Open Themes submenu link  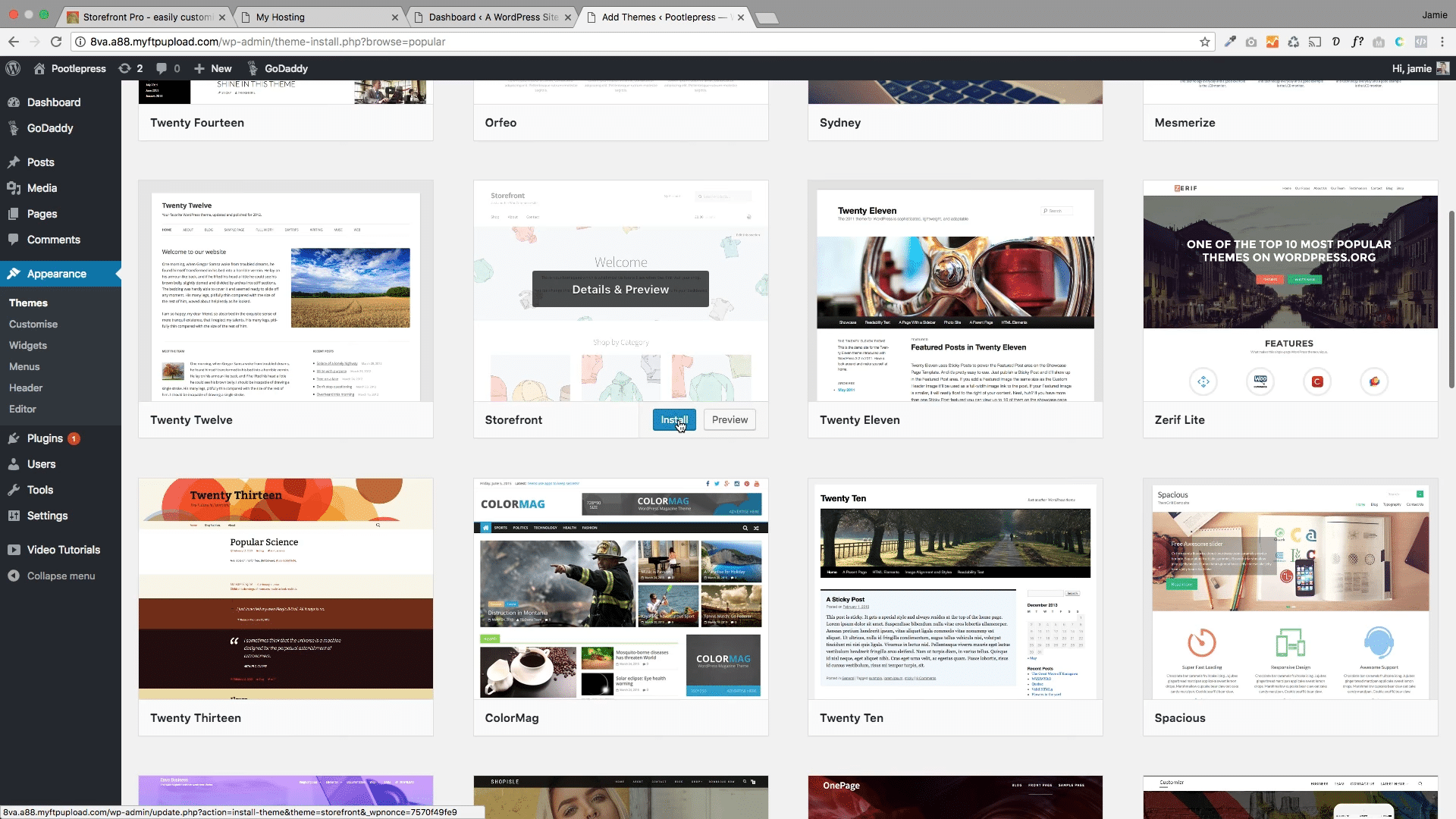(28, 303)
